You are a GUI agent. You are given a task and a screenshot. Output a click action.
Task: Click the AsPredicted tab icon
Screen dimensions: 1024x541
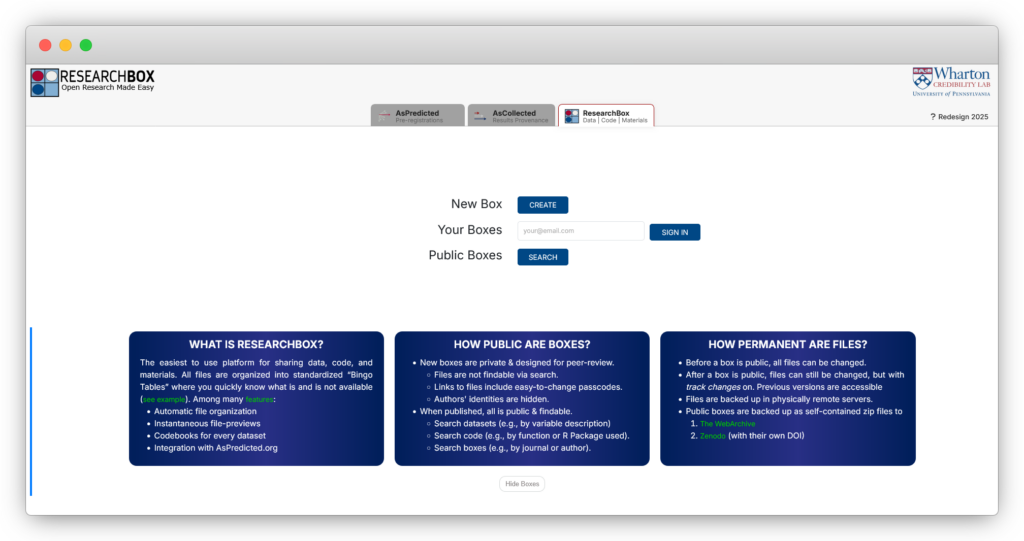point(385,116)
